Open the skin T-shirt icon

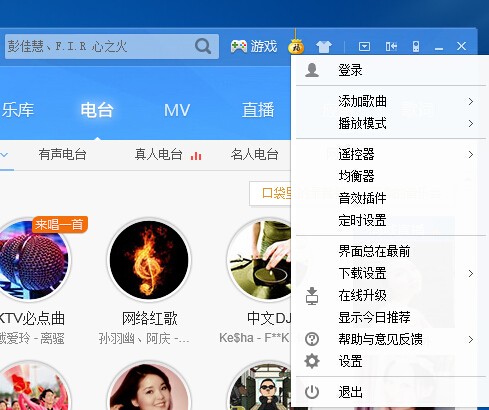[324, 47]
